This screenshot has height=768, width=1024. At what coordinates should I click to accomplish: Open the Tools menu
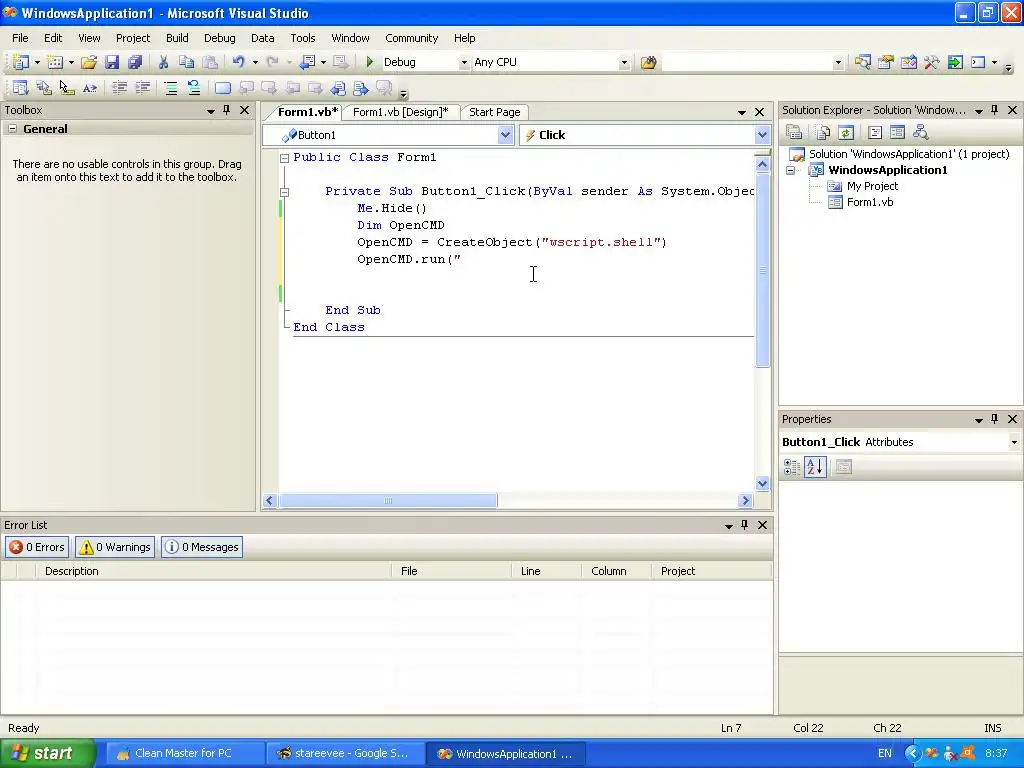pos(302,38)
